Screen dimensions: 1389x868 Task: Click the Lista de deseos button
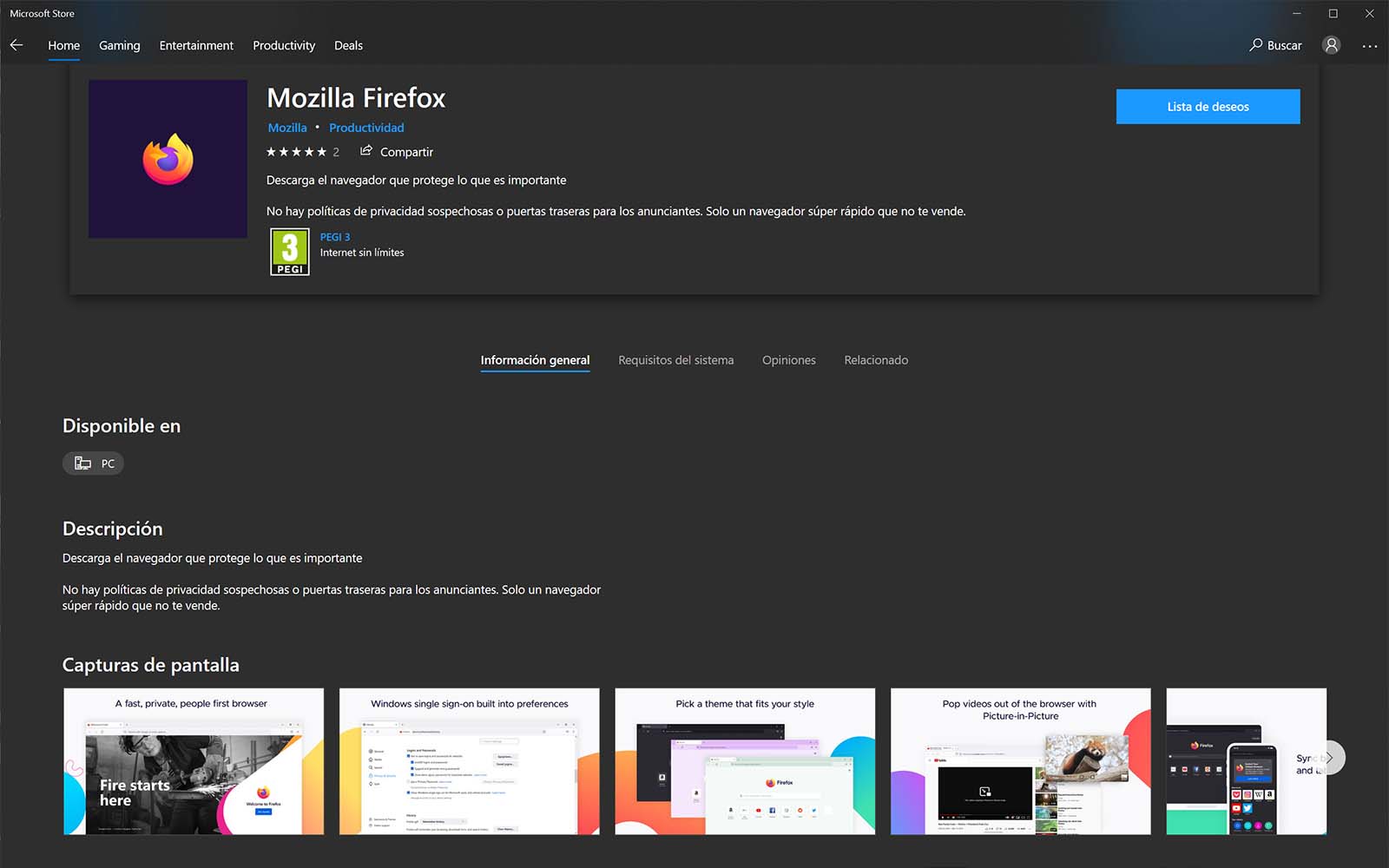coord(1208,107)
